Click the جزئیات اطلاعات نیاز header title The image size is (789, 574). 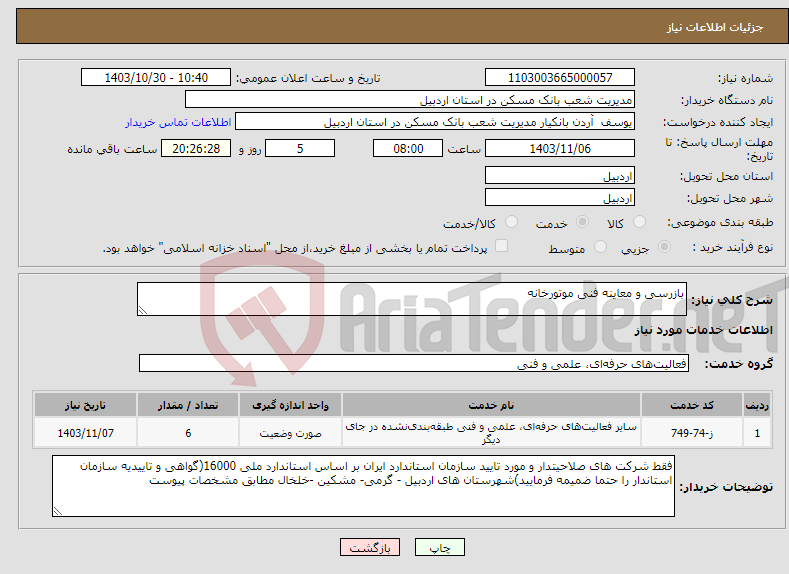[715, 27]
